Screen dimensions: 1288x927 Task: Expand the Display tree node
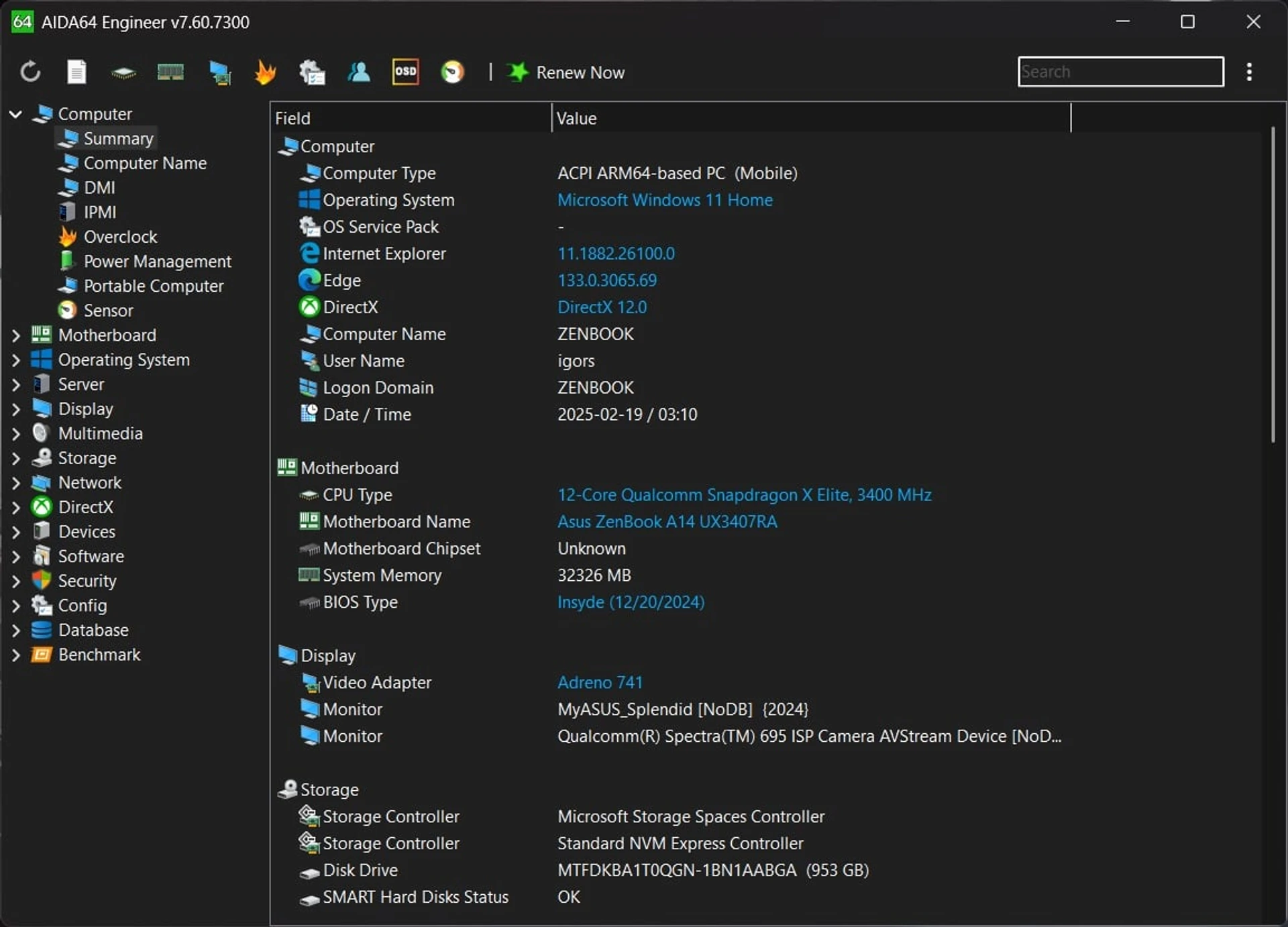15,409
